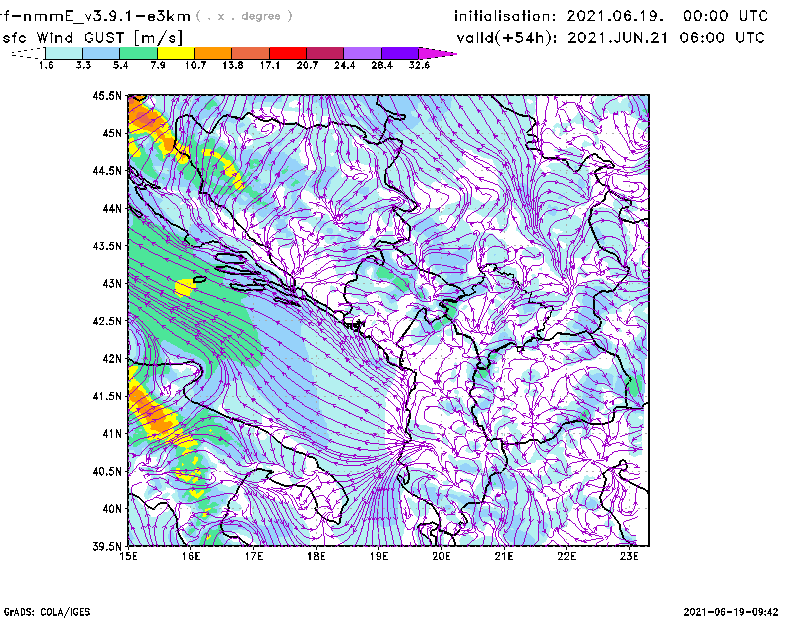Select the violet 28.4–32.6 legend swatch
This screenshot has width=800, height=618.
[x=400, y=53]
